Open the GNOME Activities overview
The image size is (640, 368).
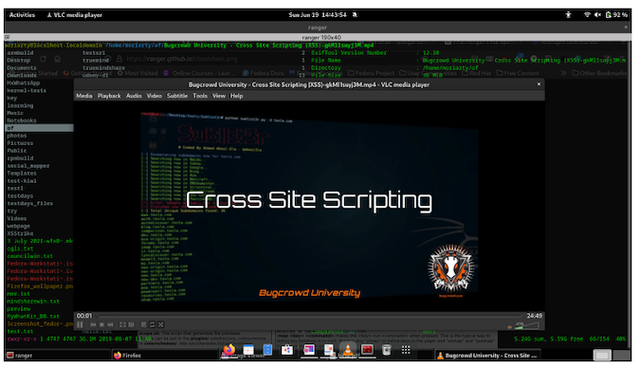click(22, 15)
